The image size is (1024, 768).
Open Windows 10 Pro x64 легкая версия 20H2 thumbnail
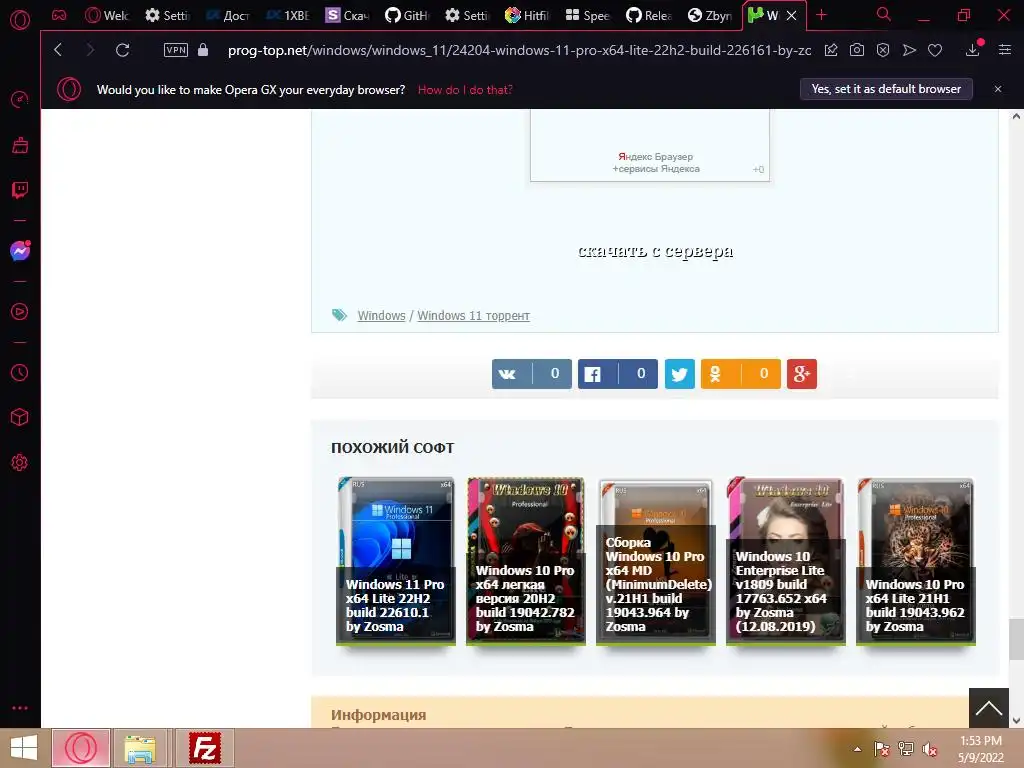tap(526, 561)
